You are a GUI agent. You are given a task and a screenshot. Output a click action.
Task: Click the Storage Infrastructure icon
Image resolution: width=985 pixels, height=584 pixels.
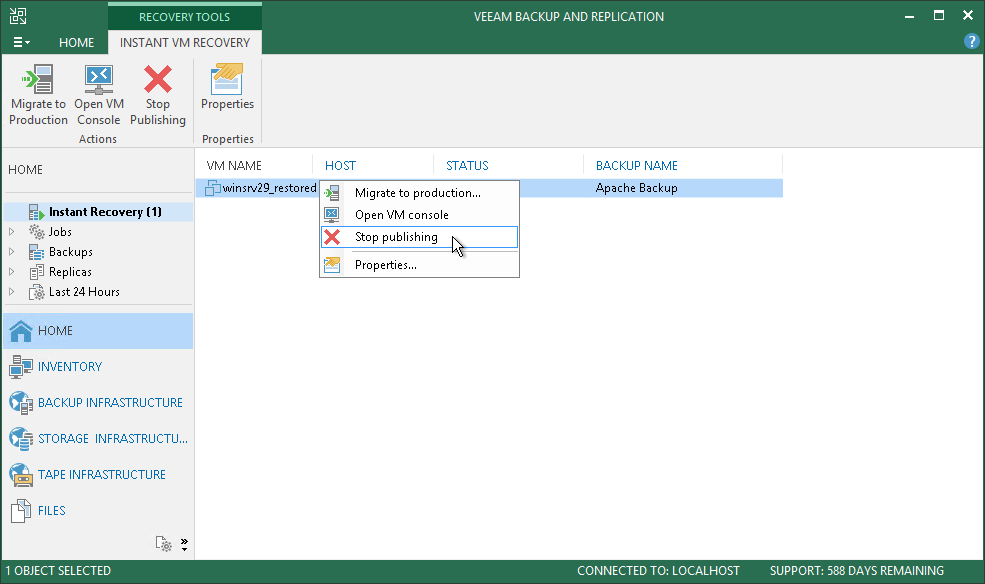pyautogui.click(x=21, y=439)
